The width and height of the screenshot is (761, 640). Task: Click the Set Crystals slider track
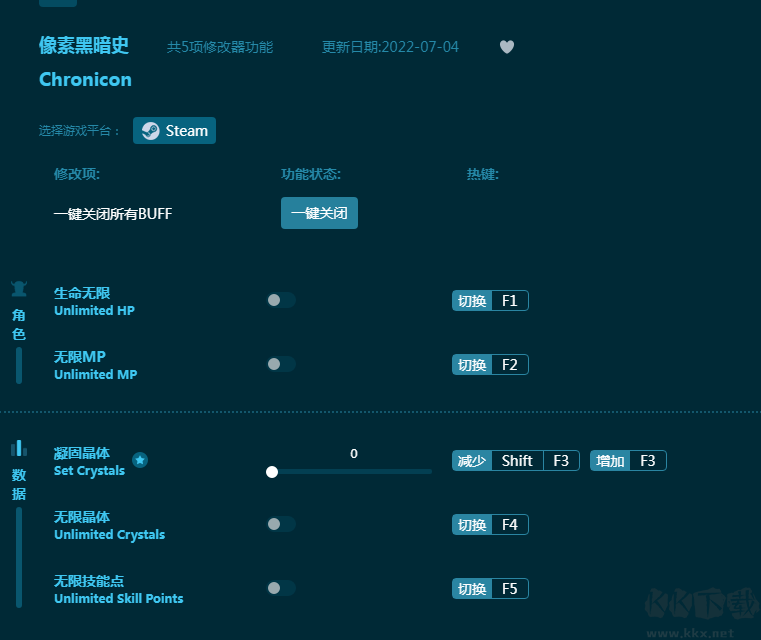click(351, 472)
